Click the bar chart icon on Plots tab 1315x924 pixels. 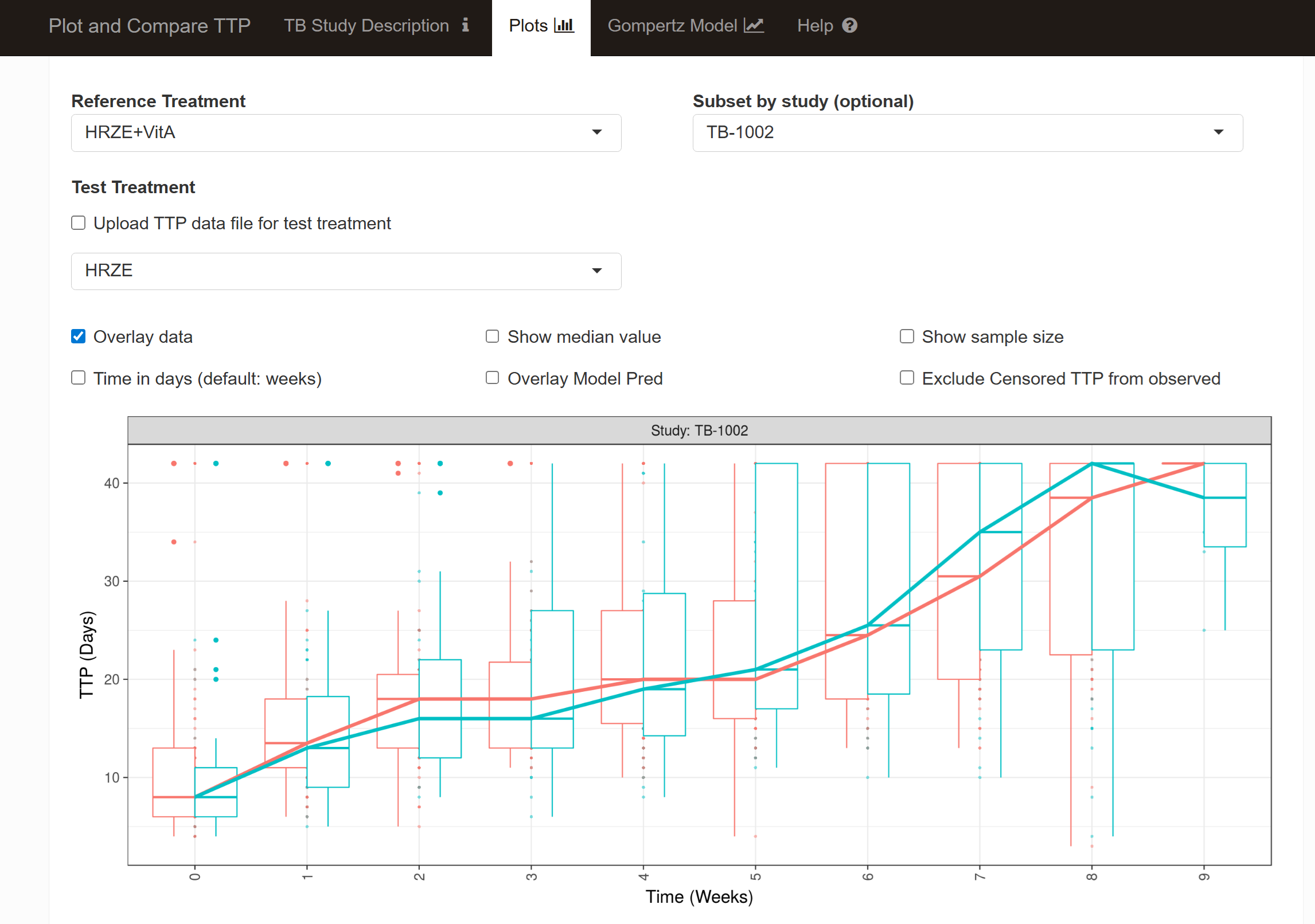(564, 25)
